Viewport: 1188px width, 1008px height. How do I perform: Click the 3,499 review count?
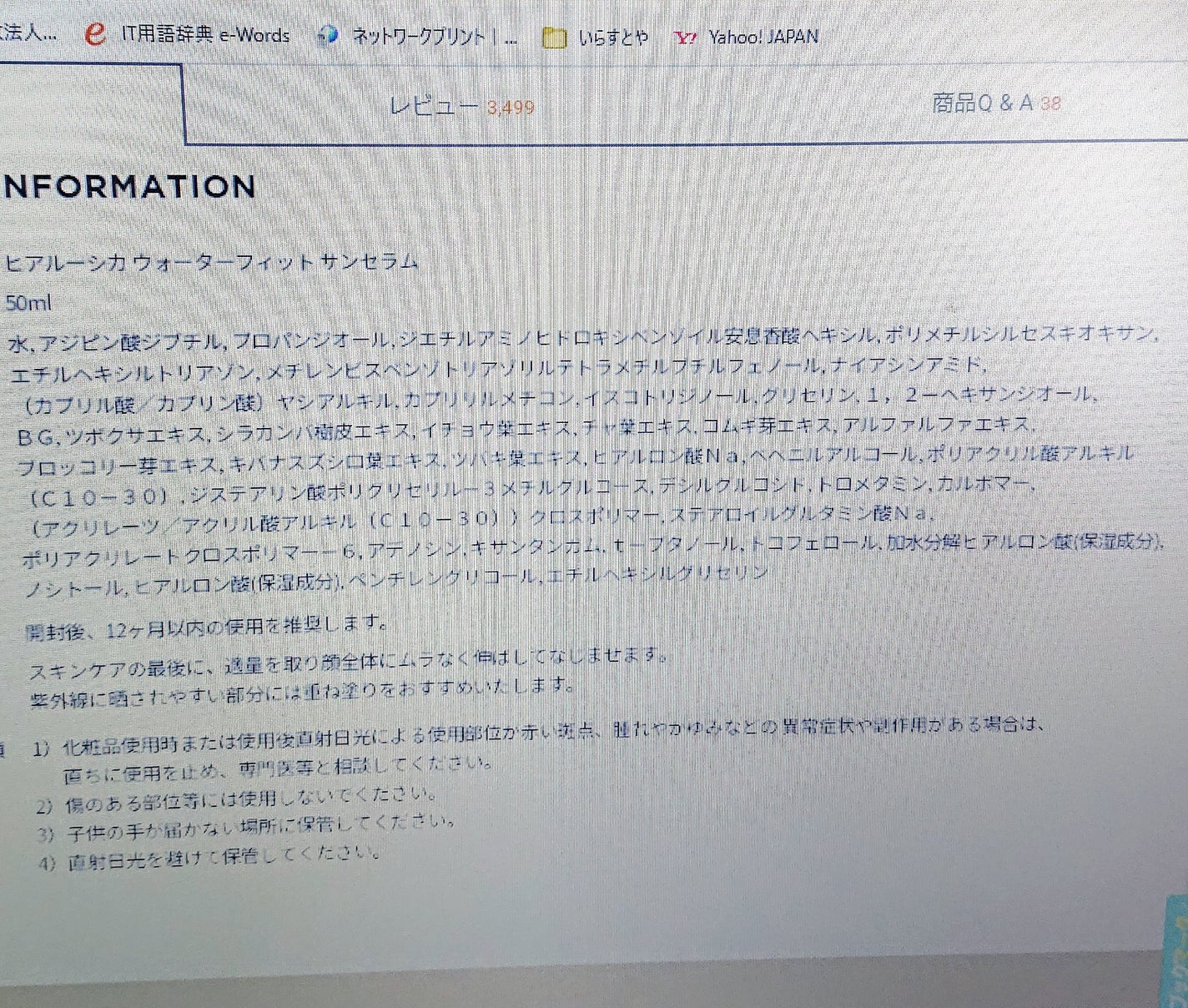pyautogui.click(x=507, y=108)
